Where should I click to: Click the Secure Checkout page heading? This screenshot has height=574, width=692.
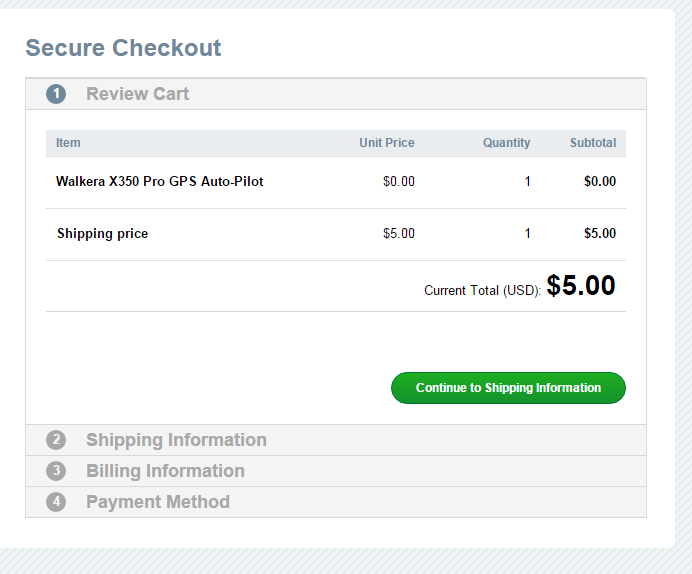click(x=123, y=48)
